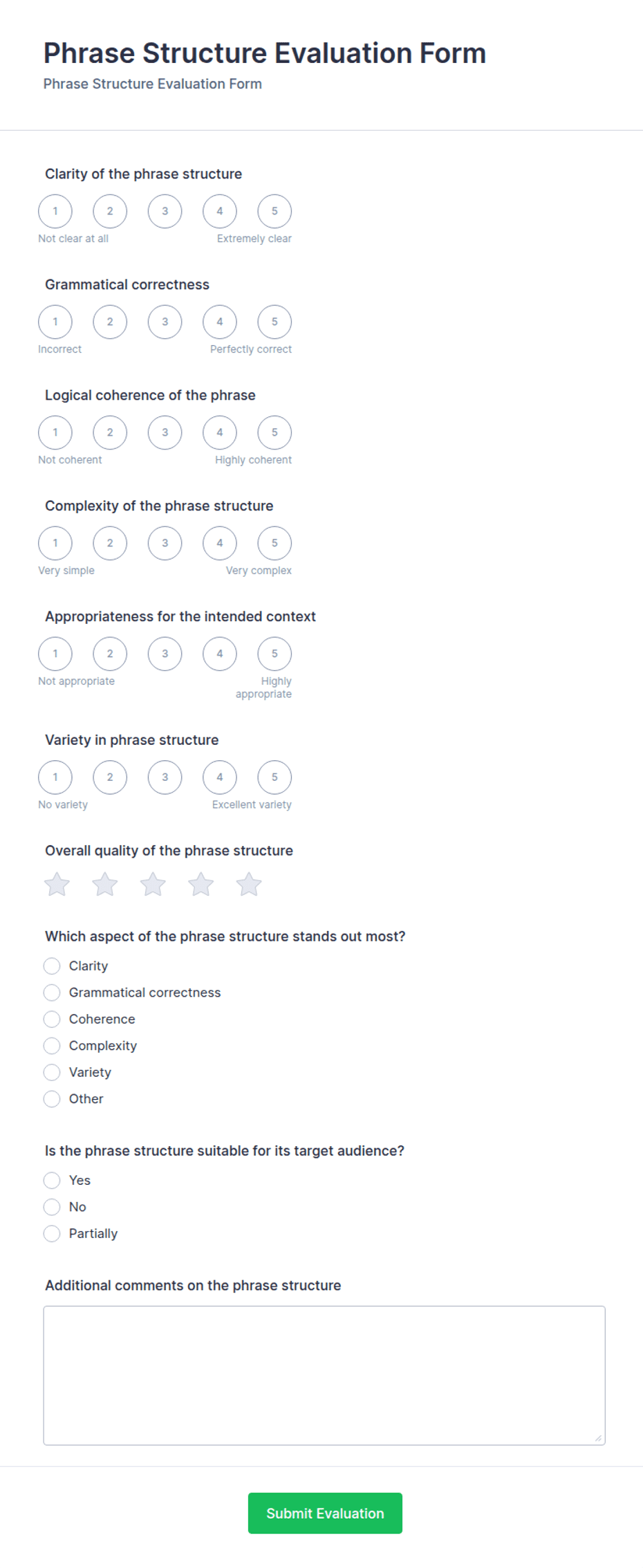Click the Submit Evaluation button
Viewport: 643px width, 1568px height.
point(325,1513)
